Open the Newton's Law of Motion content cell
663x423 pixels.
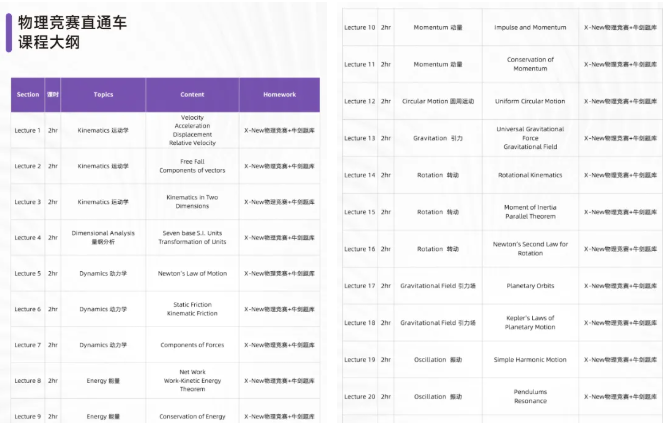point(192,273)
